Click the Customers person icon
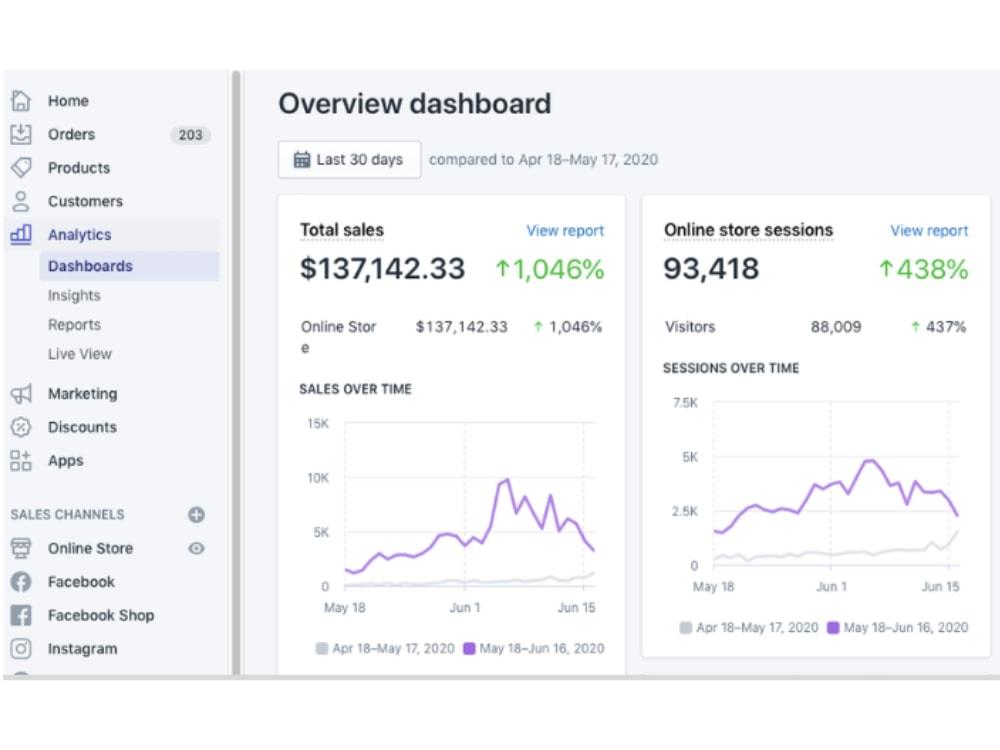Image resolution: width=1000 pixels, height=750 pixels. click(20, 201)
